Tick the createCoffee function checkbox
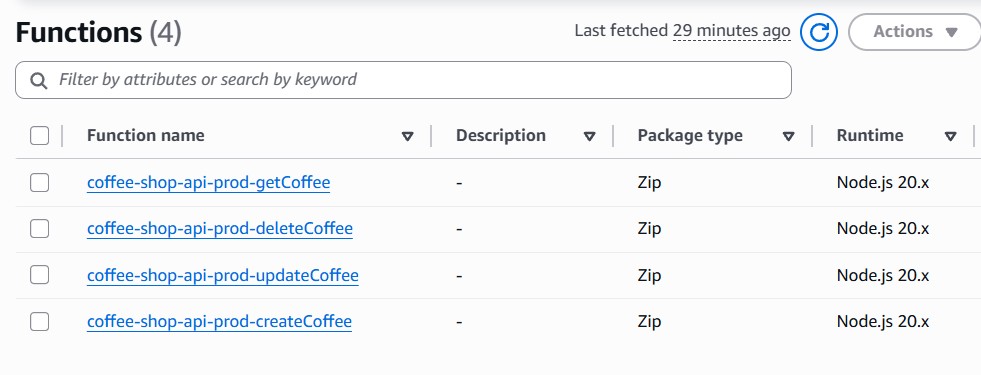Screen dimensions: 981x375 point(39,321)
